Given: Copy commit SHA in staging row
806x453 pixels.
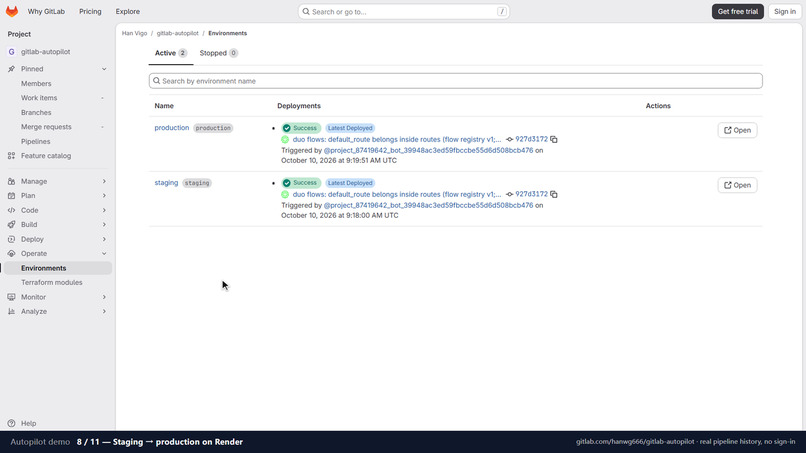Looking at the screenshot, I should (554, 194).
